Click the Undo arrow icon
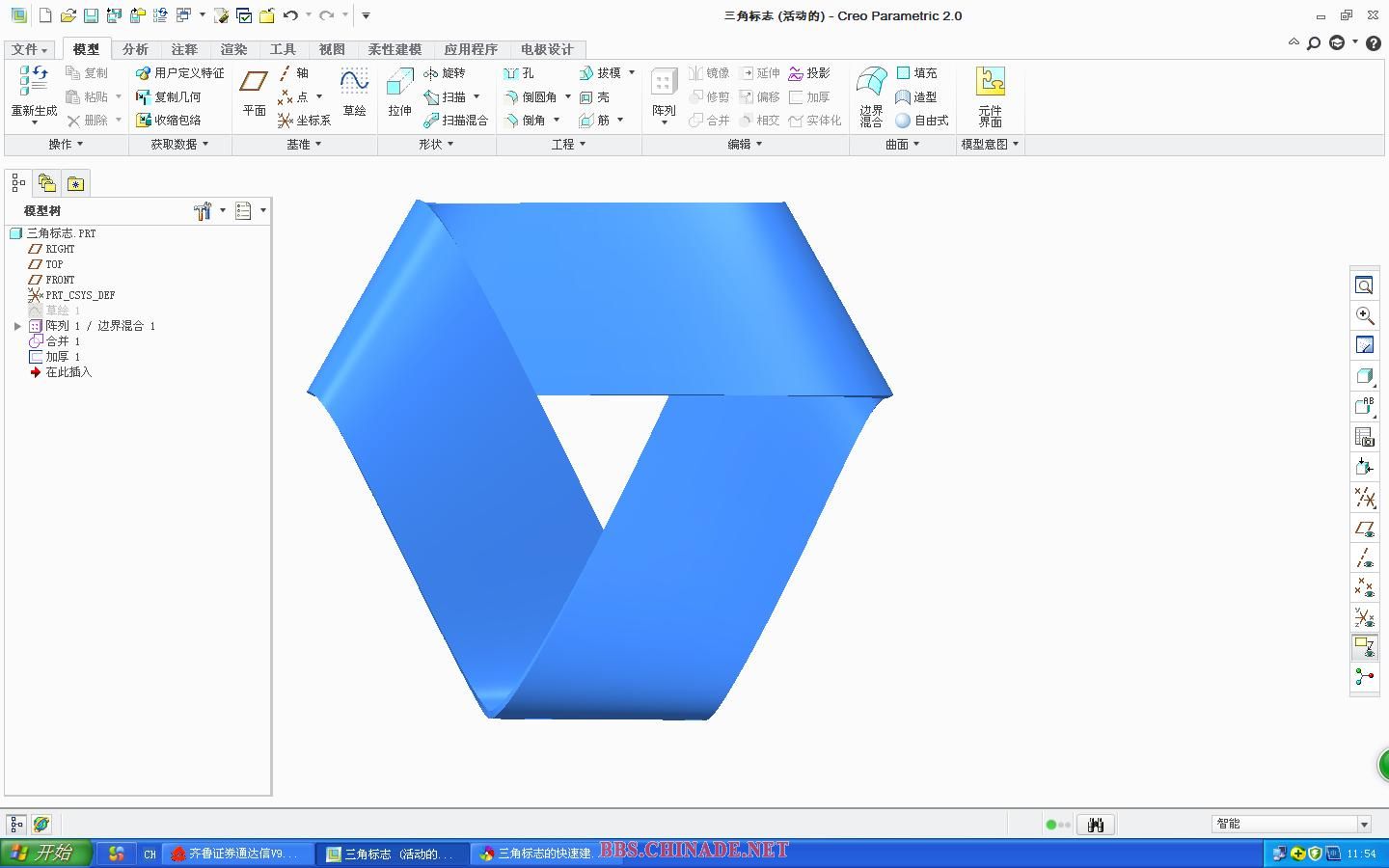 pyautogui.click(x=290, y=15)
